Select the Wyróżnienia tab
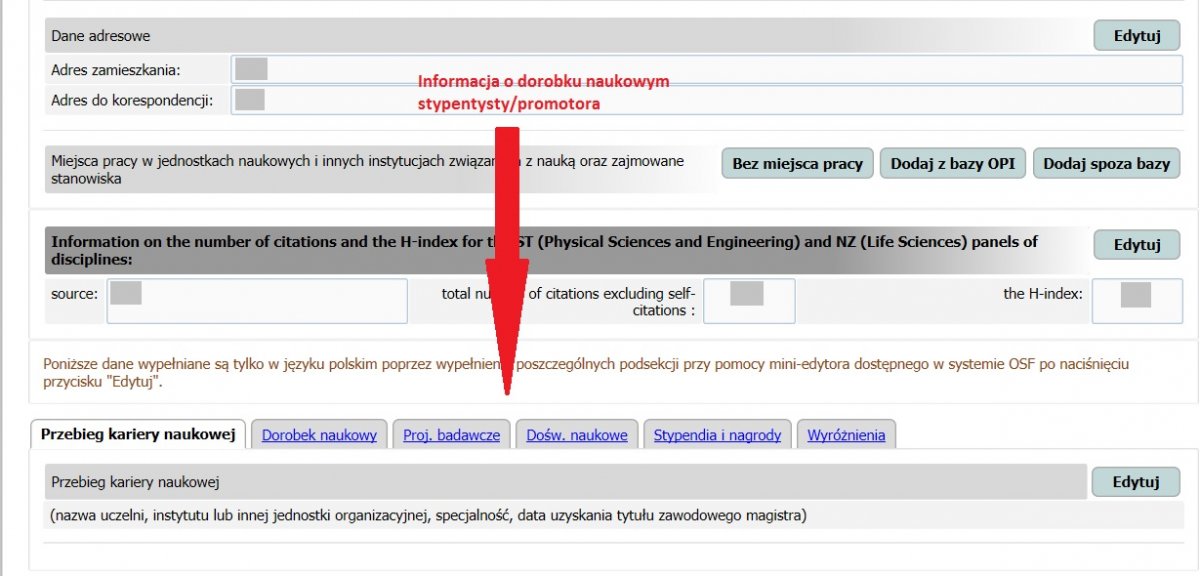This screenshot has height=576, width=1200. point(846,435)
